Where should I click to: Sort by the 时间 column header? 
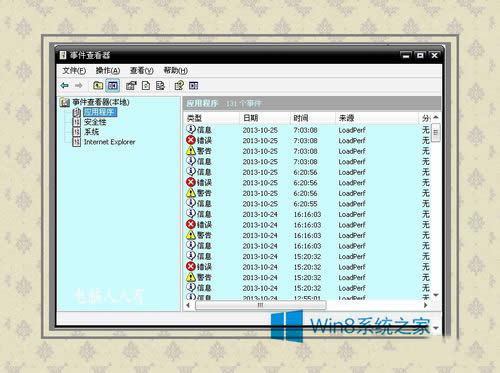(312, 118)
